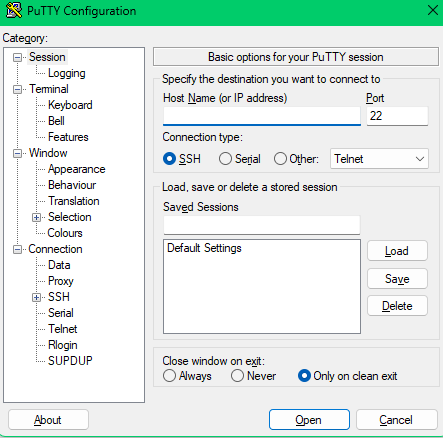Image resolution: width=443 pixels, height=438 pixels.
Task: Expand the Selection tree node
Action: [36, 217]
